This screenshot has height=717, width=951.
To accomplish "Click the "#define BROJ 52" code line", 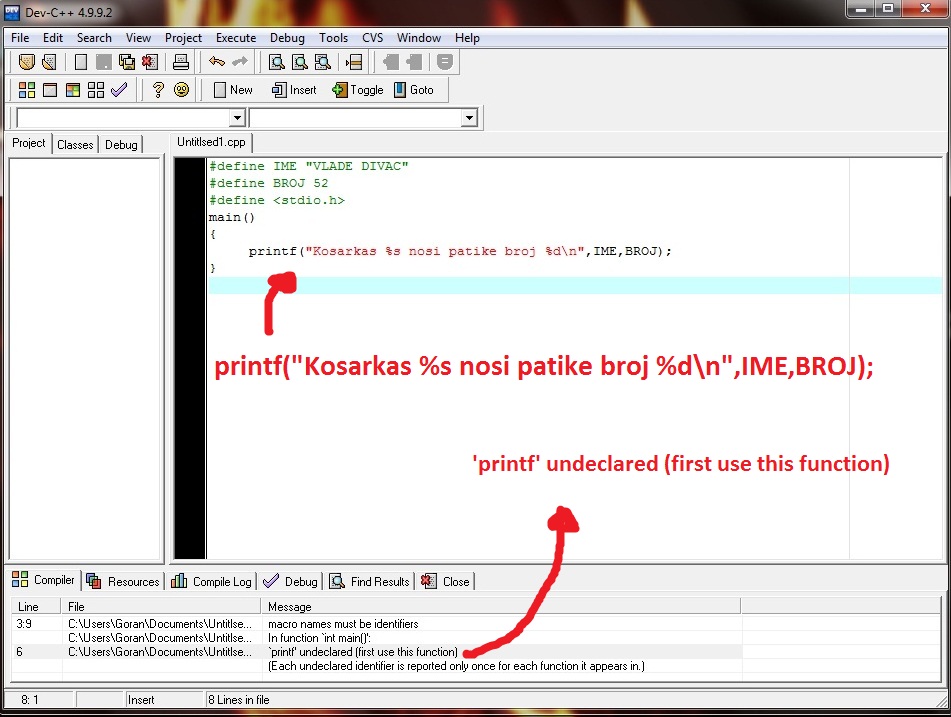I will 268,183.
